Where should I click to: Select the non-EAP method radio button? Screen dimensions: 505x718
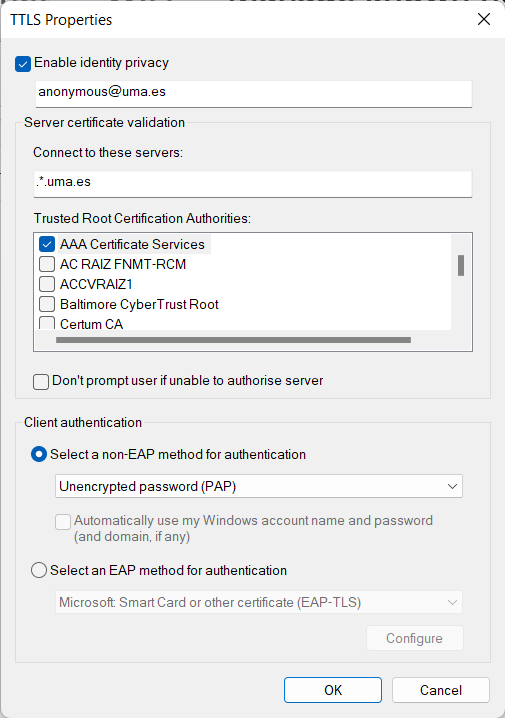[x=39, y=454]
